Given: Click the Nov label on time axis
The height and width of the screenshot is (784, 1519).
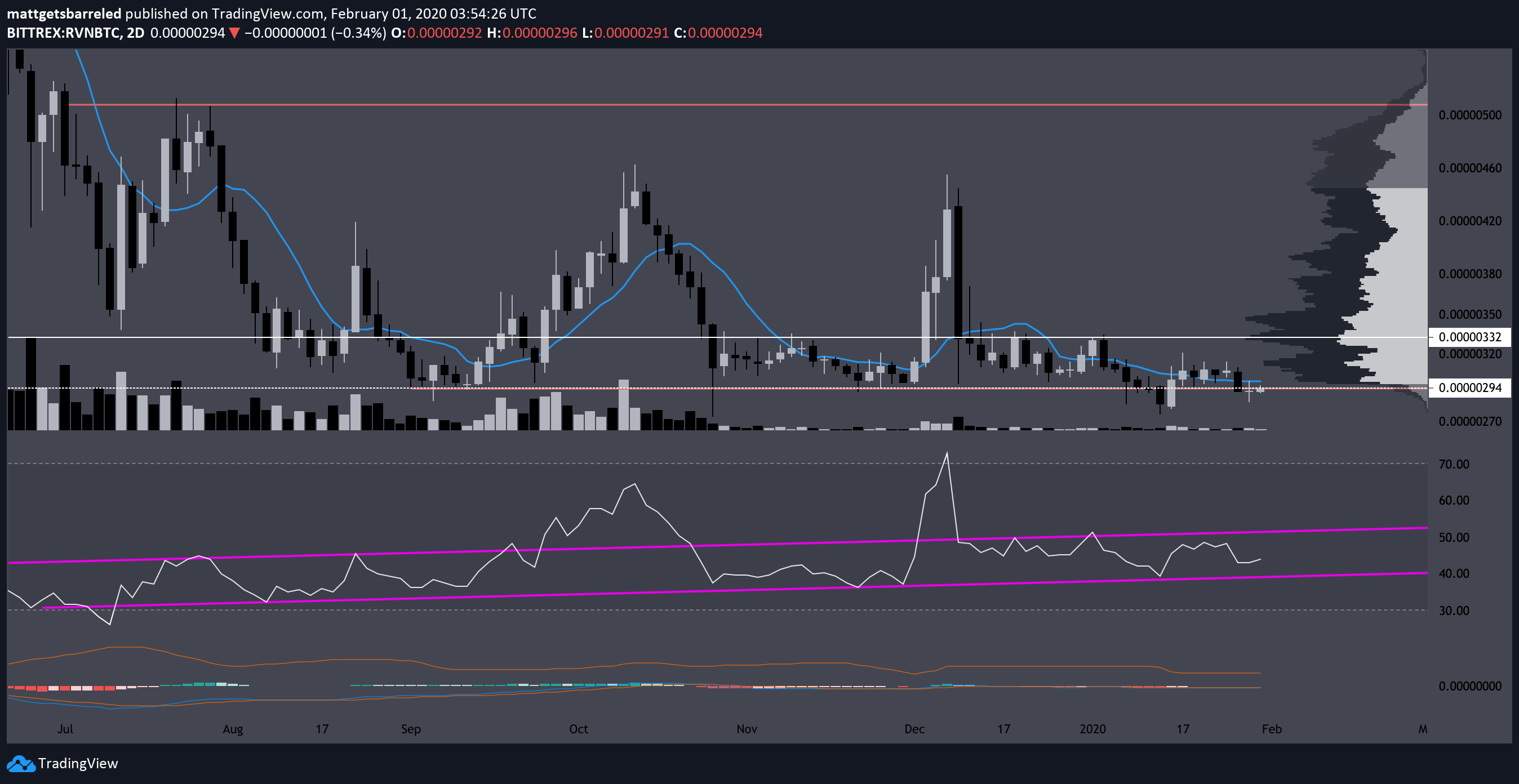Looking at the screenshot, I should [747, 729].
